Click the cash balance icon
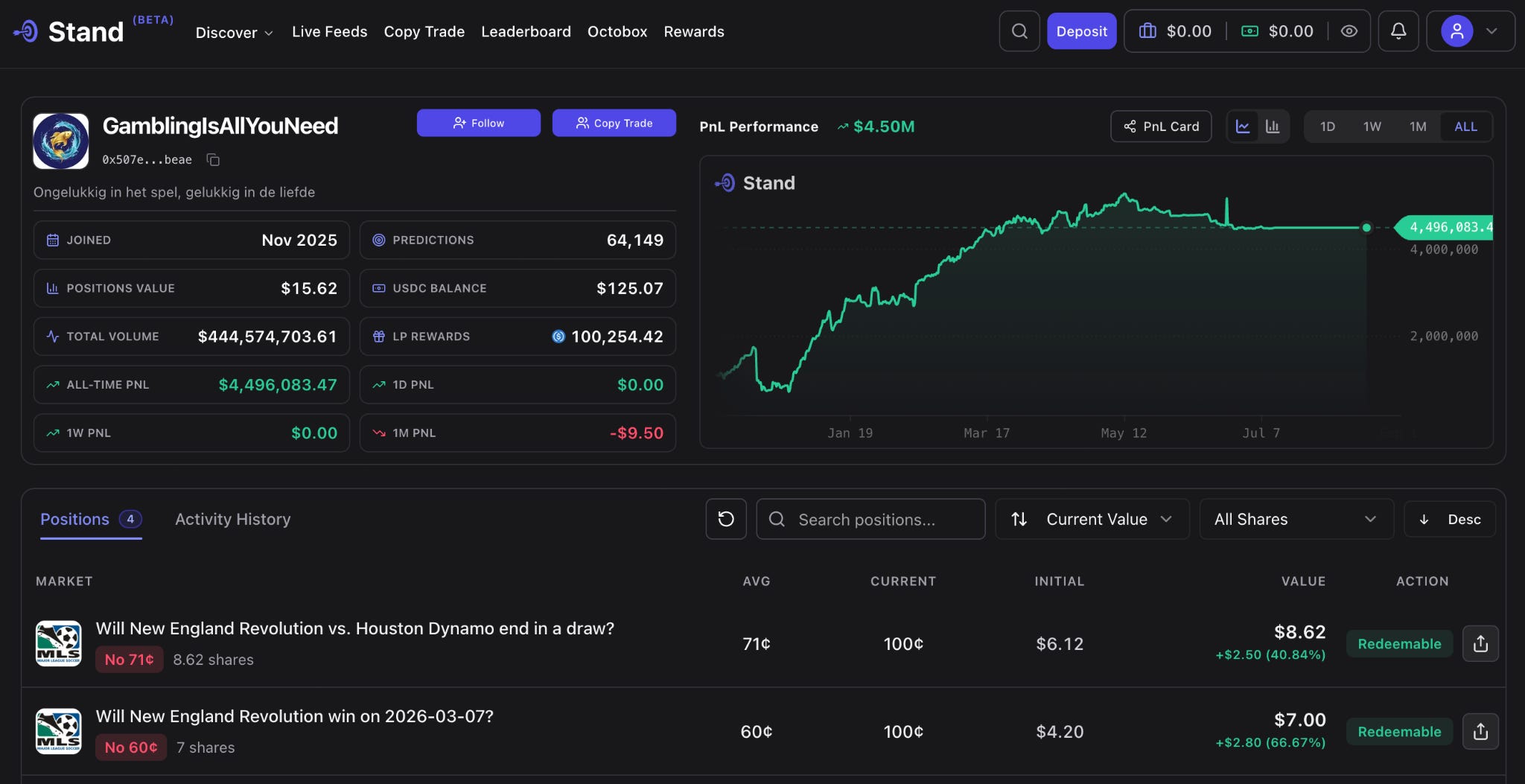This screenshot has width=1525, height=784. (1249, 31)
